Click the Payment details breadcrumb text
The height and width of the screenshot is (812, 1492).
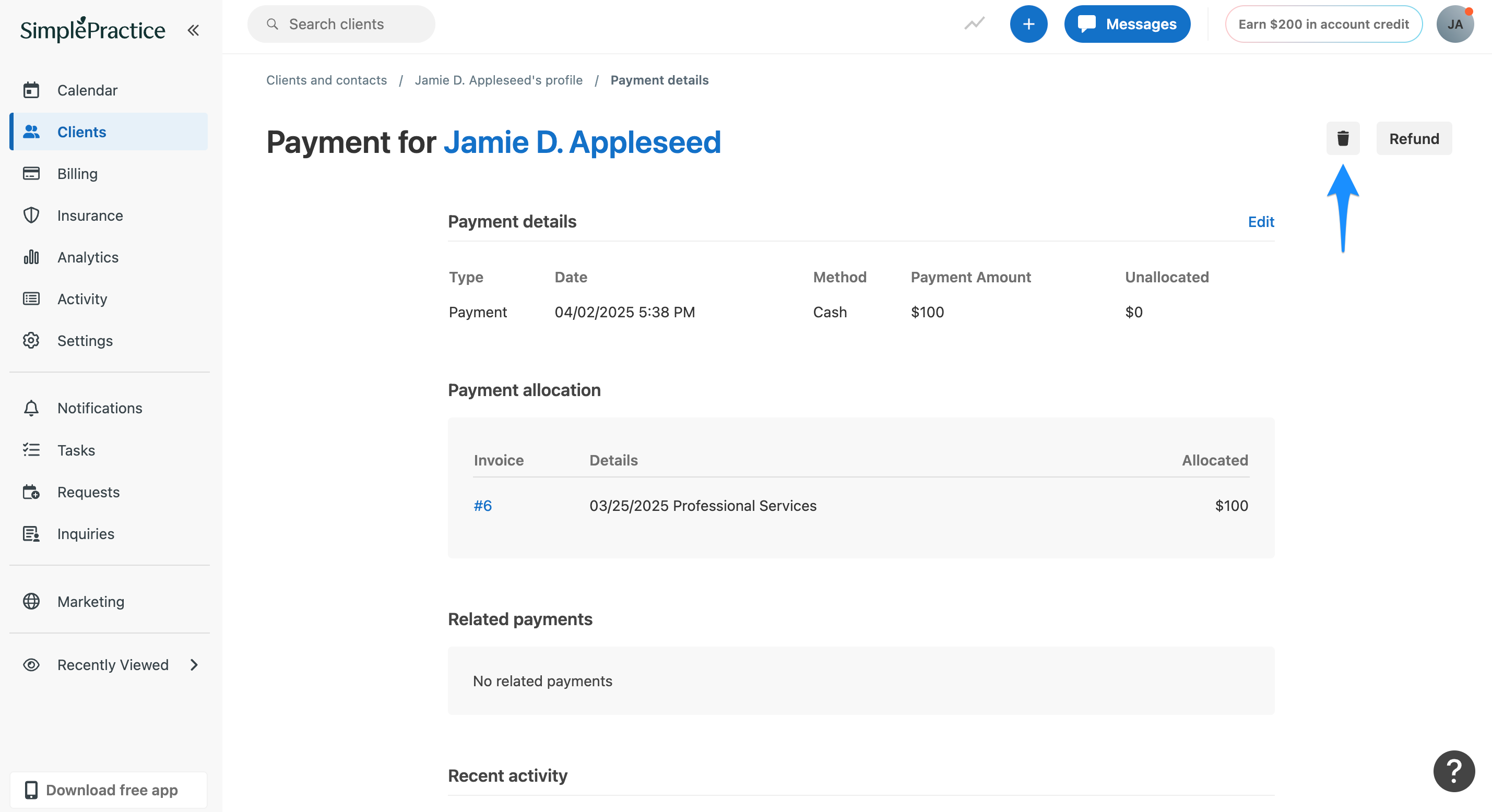coord(659,80)
